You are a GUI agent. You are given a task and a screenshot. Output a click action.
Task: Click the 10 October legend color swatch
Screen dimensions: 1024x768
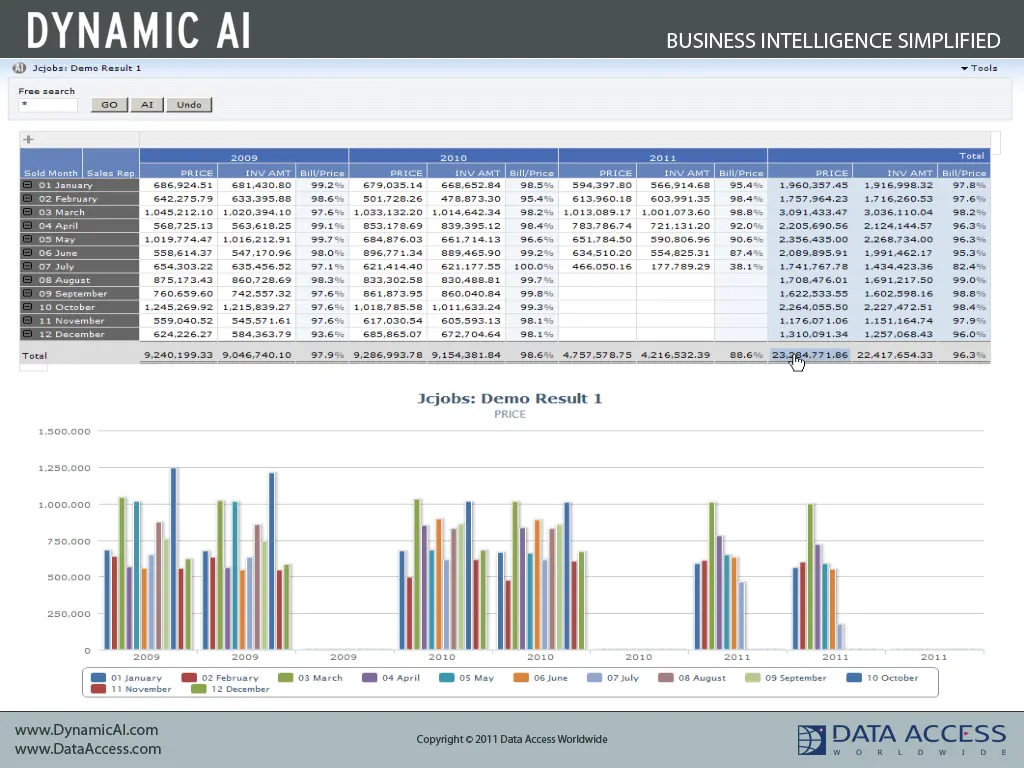[x=854, y=678]
